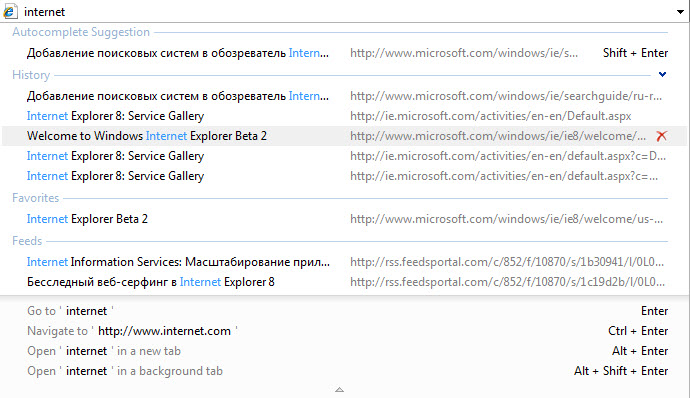This screenshot has height=398, width=690.
Task: Delete the Welcome to Windows Internet Explorer entry
Action: pyautogui.click(x=661, y=136)
